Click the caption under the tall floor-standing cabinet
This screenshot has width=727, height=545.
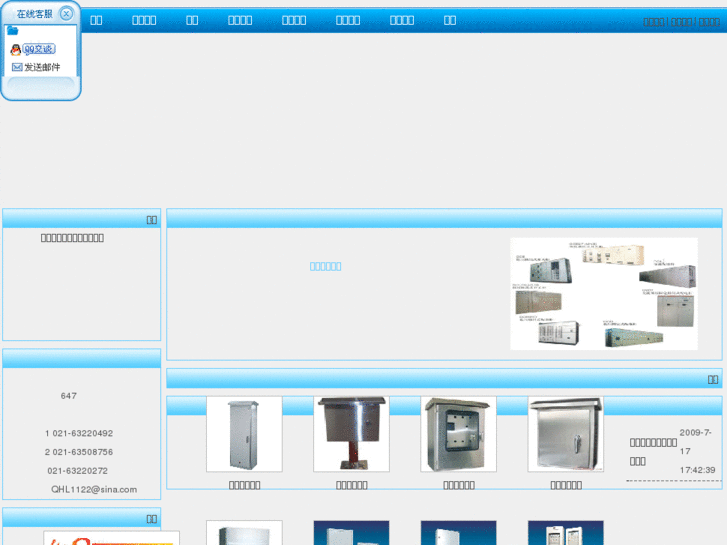tap(244, 485)
